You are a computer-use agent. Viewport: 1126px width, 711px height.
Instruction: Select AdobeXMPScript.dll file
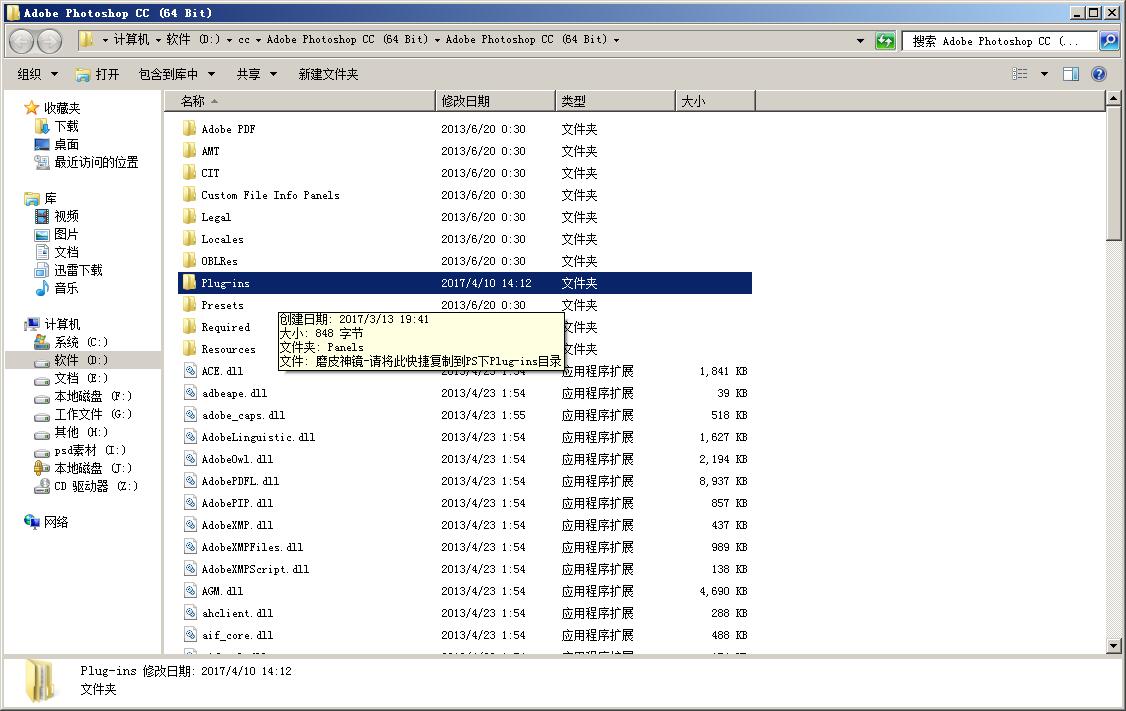pos(255,569)
